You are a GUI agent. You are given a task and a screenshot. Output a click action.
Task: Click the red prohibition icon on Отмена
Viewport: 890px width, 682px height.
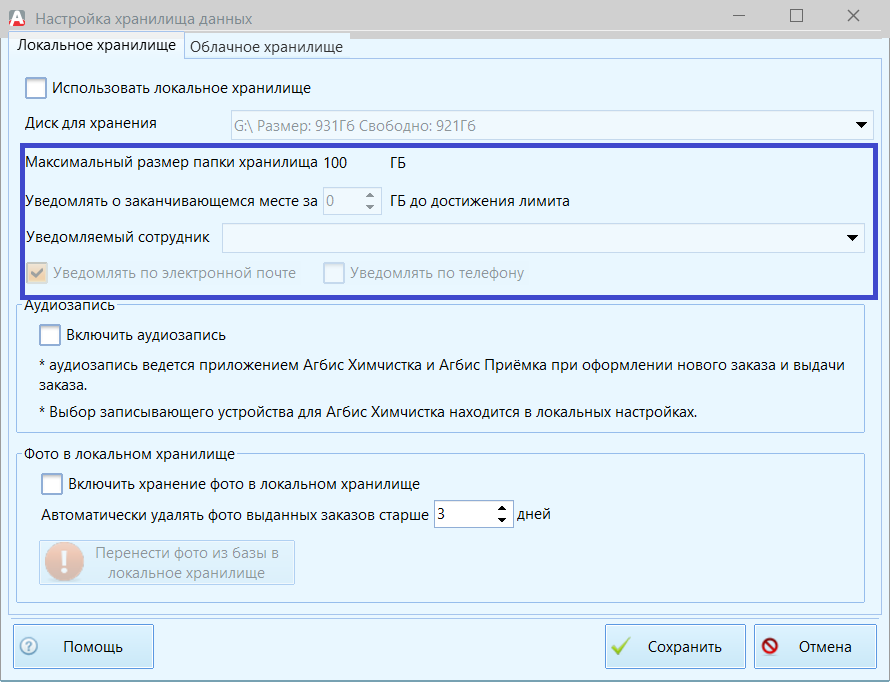[770, 646]
